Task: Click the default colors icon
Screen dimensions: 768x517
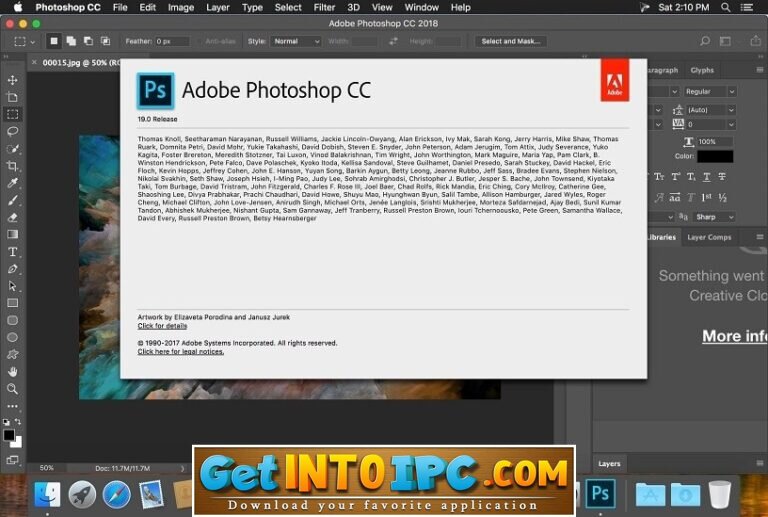Action: 6,422
